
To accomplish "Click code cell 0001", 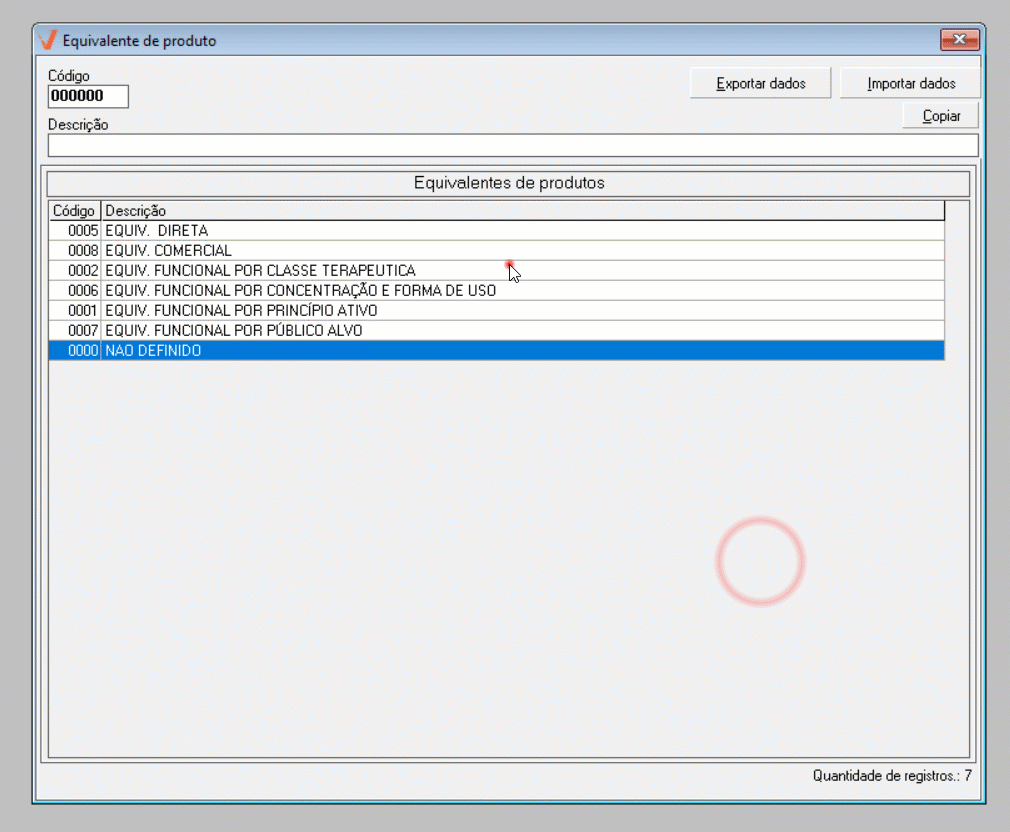I will click(75, 310).
